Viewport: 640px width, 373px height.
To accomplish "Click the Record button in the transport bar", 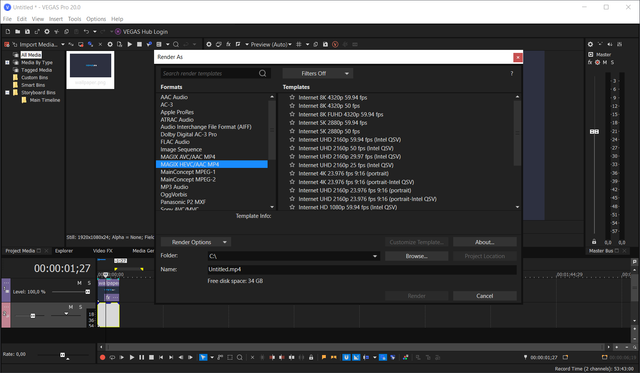I will point(102,357).
